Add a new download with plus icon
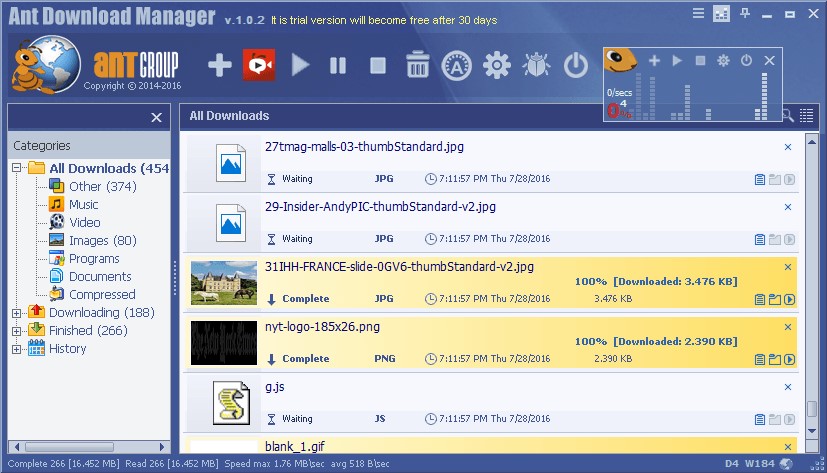This screenshot has width=827, height=473. 219,65
